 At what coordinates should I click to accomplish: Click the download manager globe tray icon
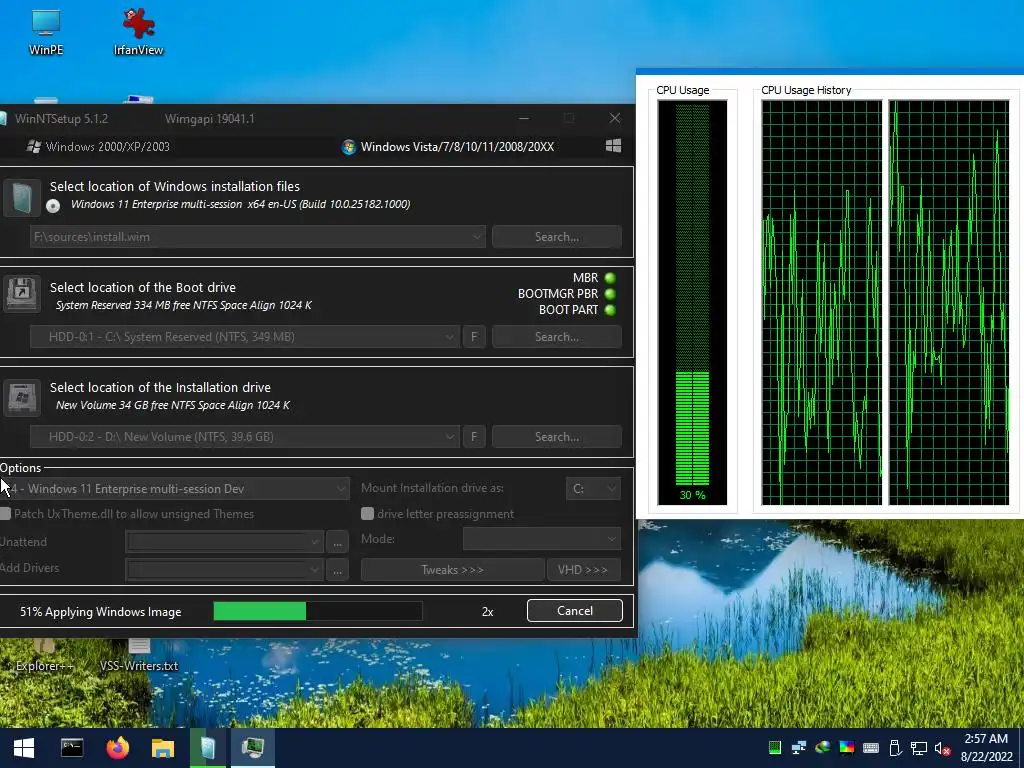click(x=822, y=748)
